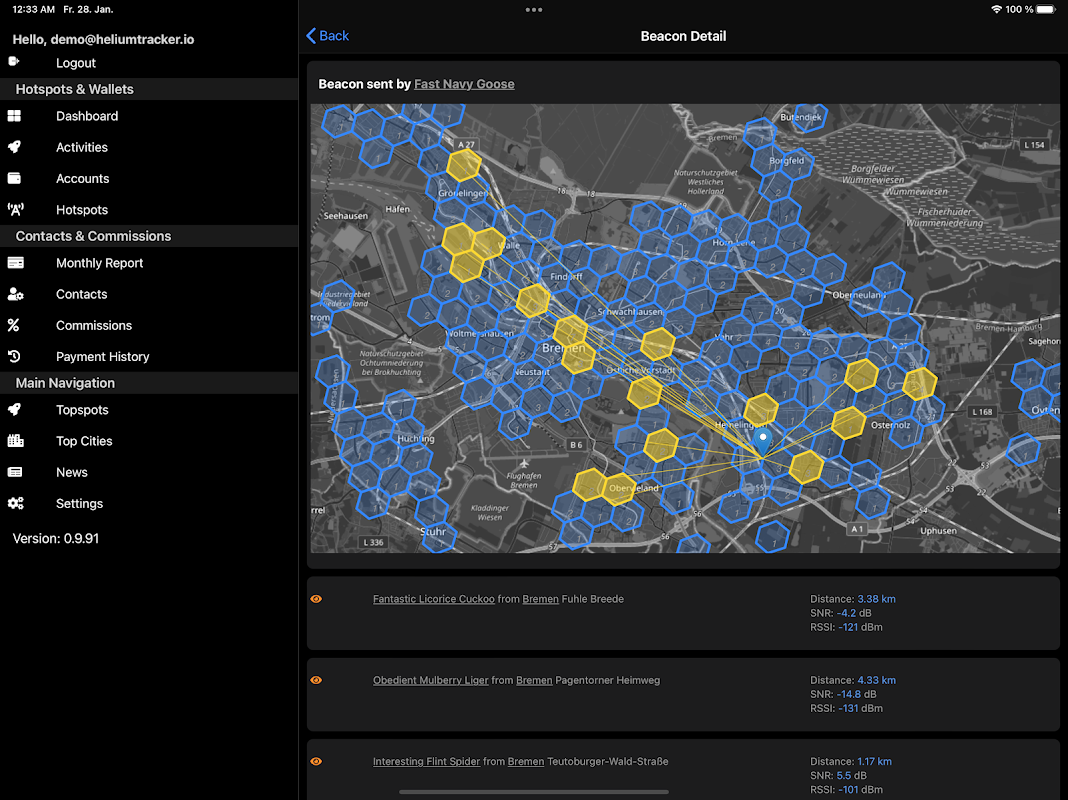Screen dimensions: 1068x800
Task: Toggle eye icon for Obedient Mulberry Liger
Action: 316,680
